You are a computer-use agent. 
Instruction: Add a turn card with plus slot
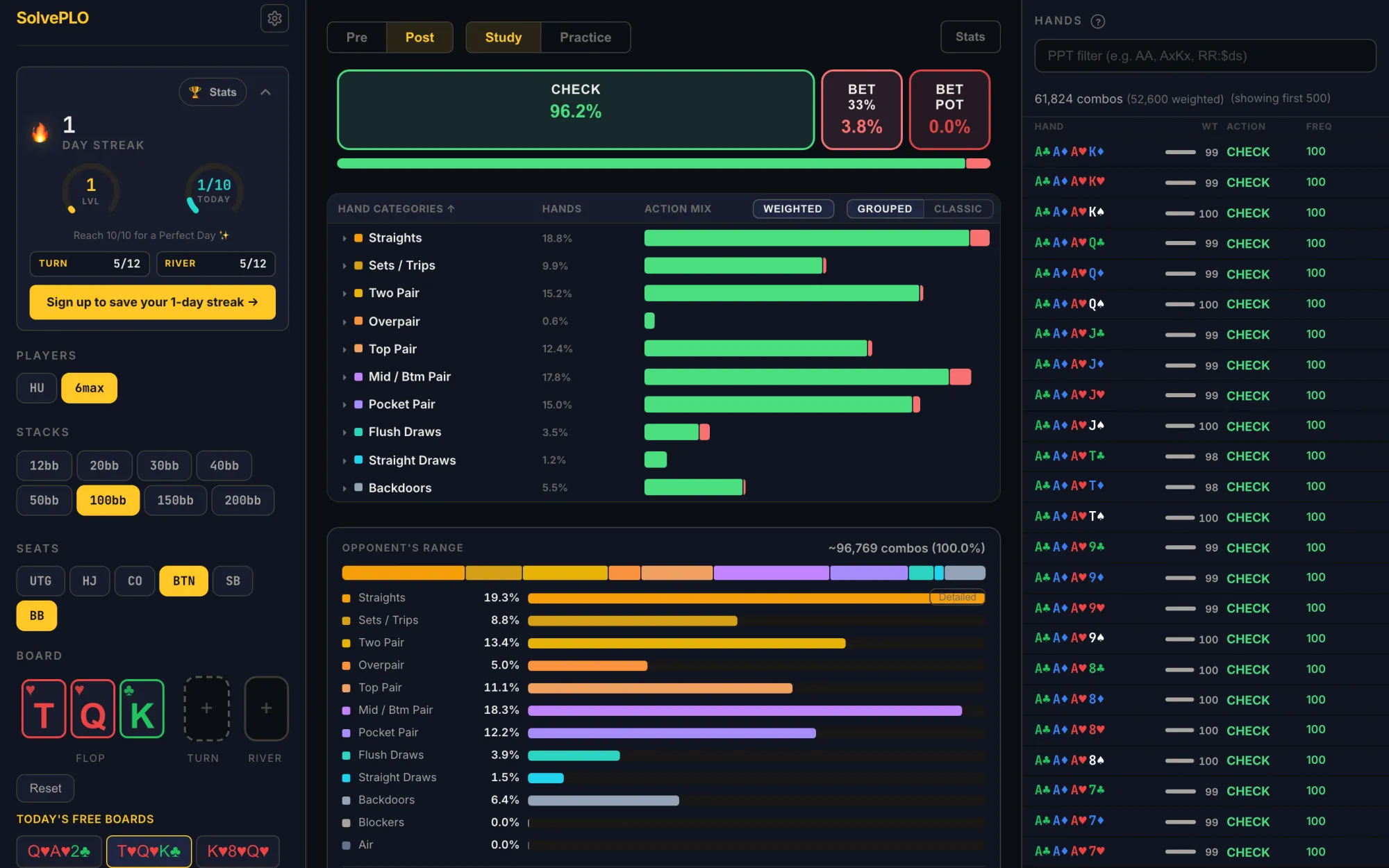[206, 708]
